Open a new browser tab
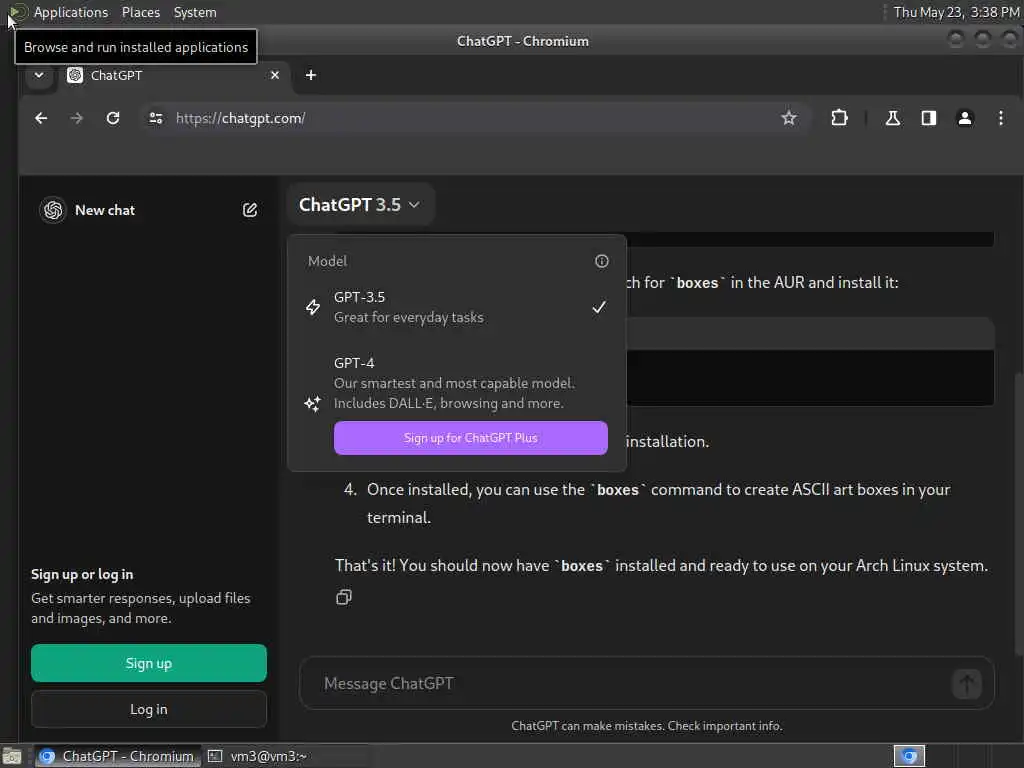Screen dimensions: 1024x768 click(x=311, y=75)
